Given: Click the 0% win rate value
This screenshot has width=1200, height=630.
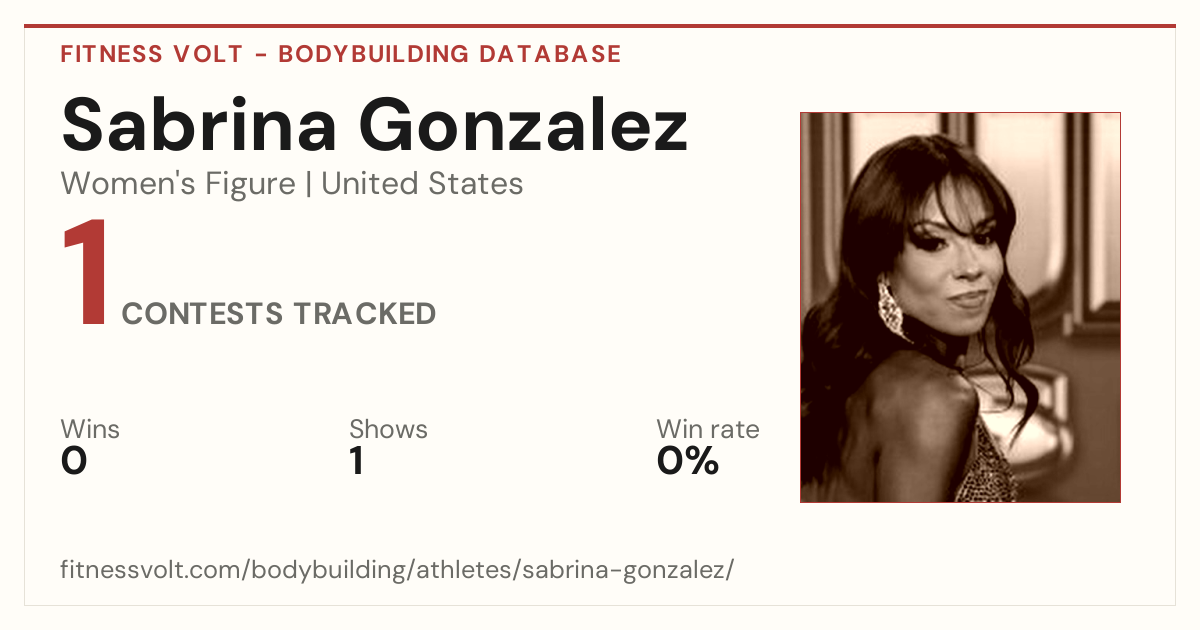Looking at the screenshot, I should point(688,461).
